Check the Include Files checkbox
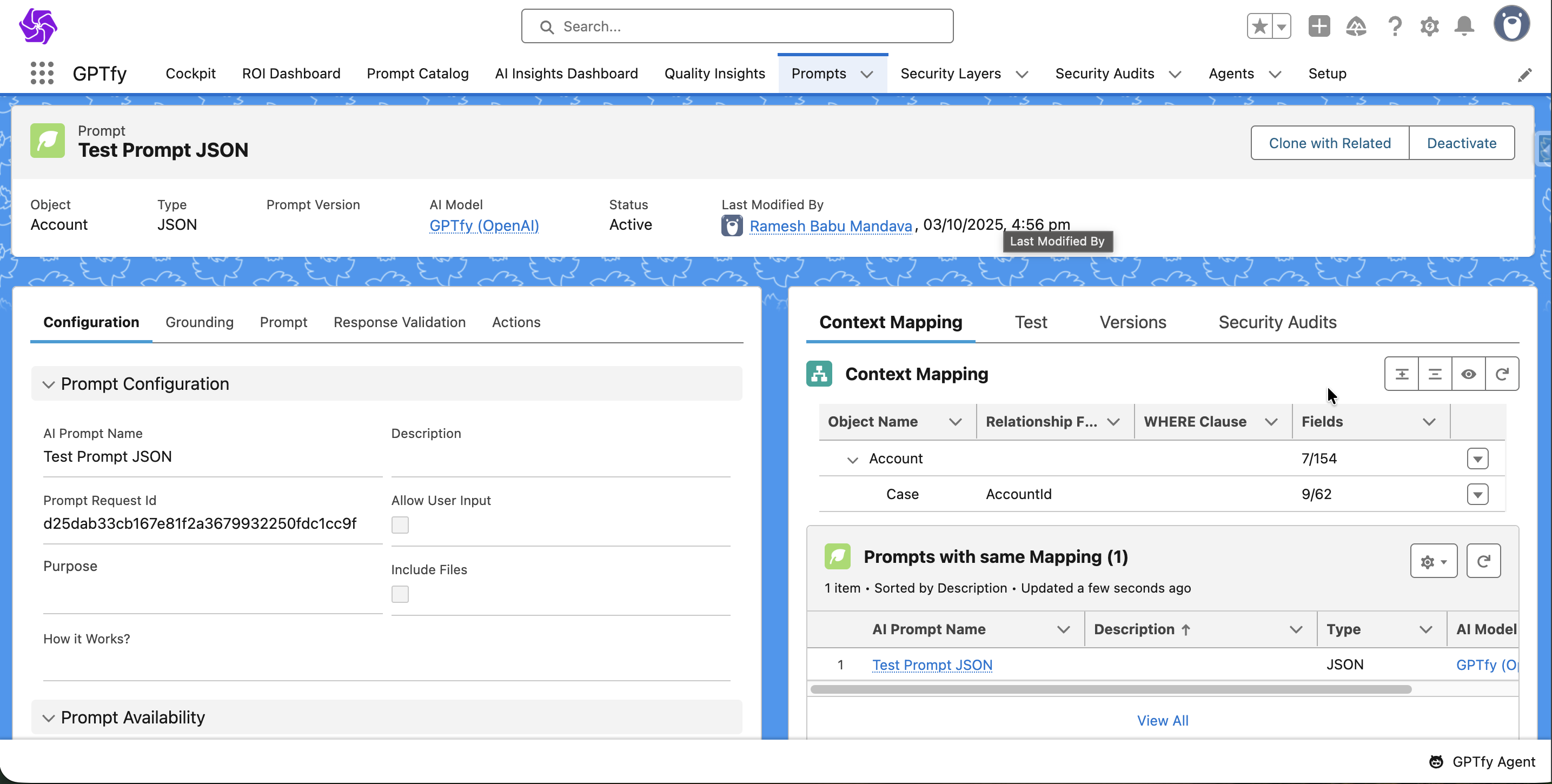This screenshot has width=1552, height=784. click(x=400, y=594)
